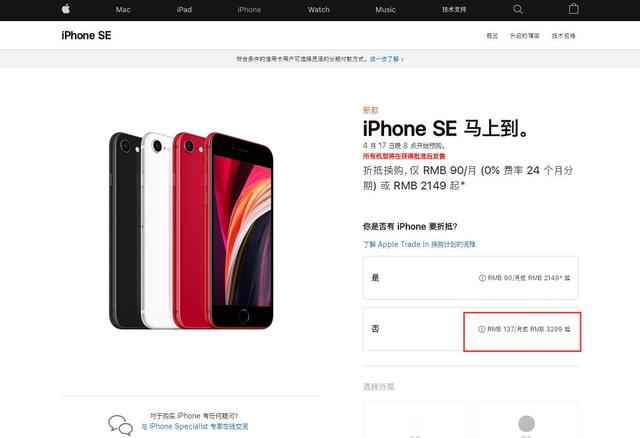
Task: Chat with iPhone Specialist 专家 link
Action: [195, 426]
